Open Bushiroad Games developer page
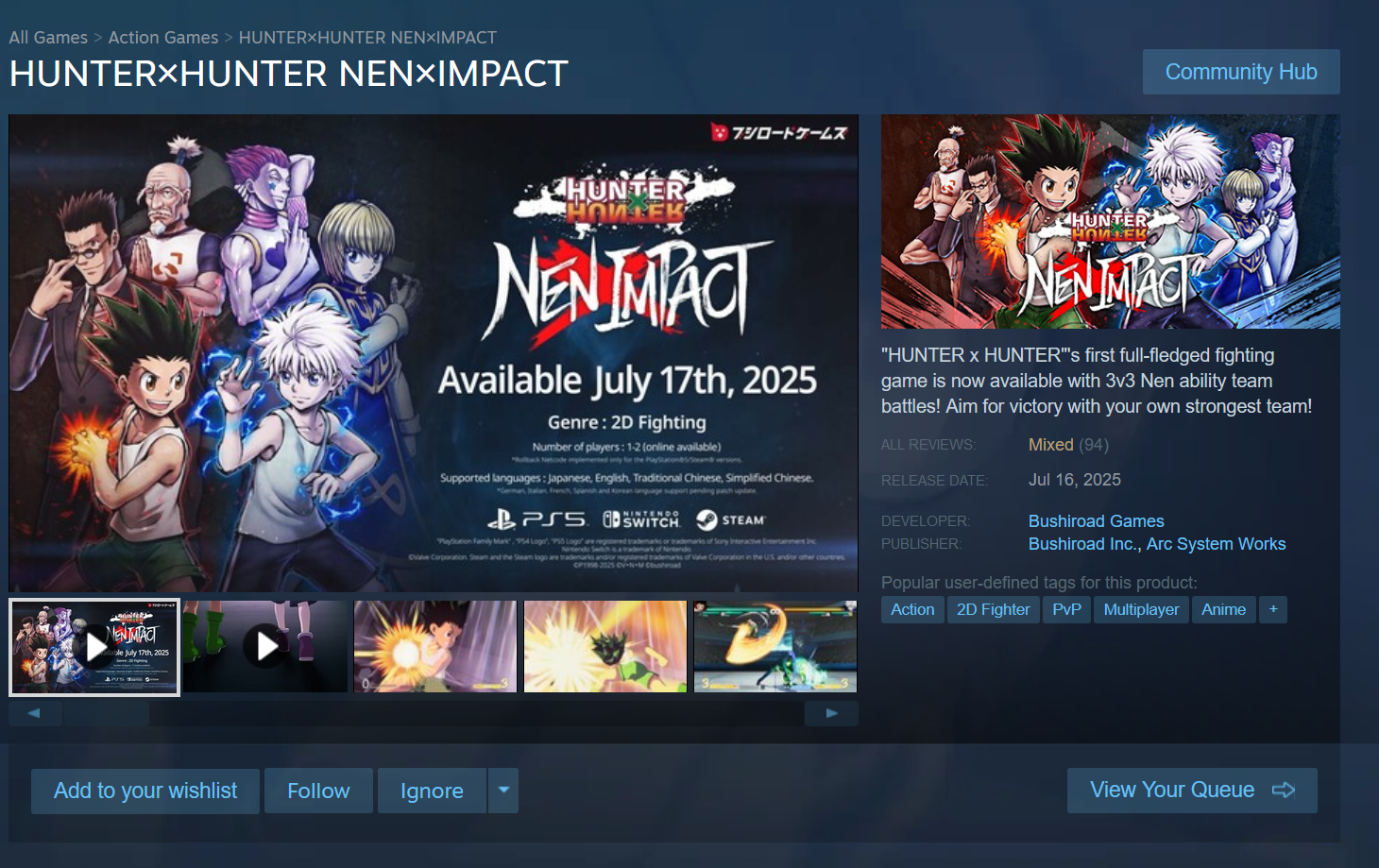This screenshot has height=868, width=1379. click(x=1096, y=521)
